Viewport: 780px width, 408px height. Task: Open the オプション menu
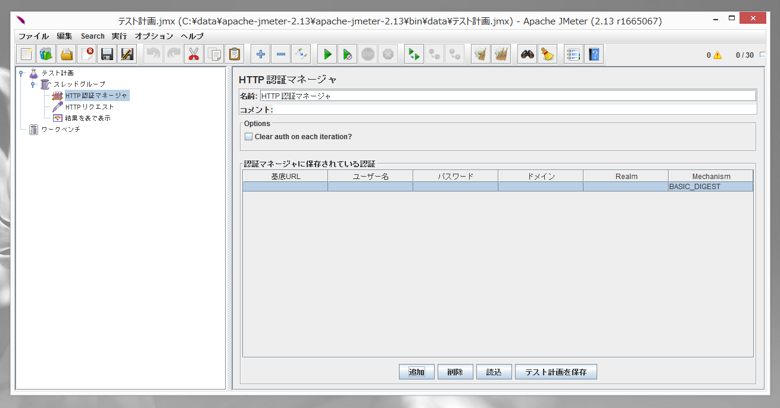154,36
